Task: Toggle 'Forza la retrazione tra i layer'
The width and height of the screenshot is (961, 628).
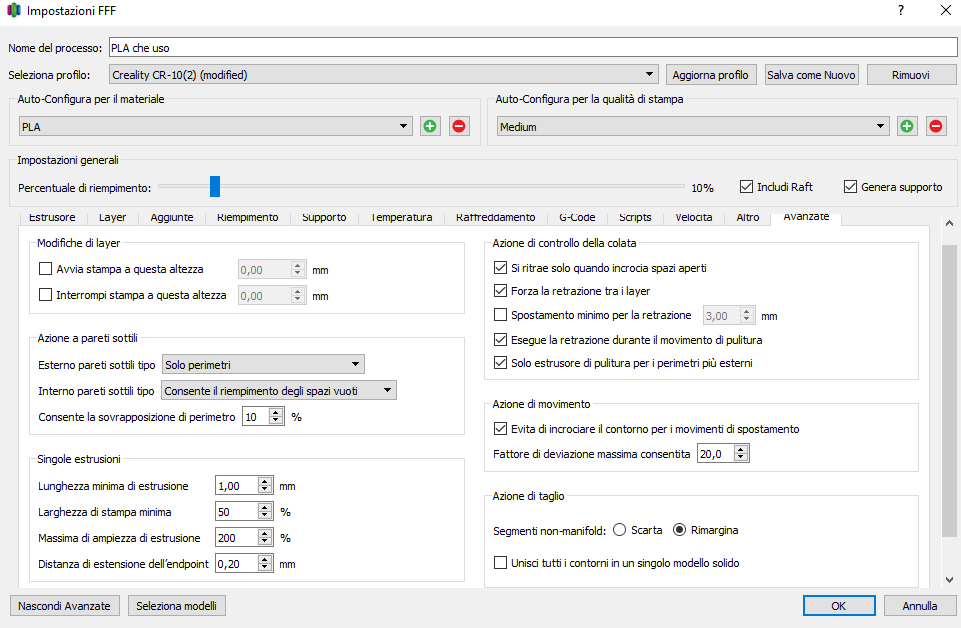Action: pyautogui.click(x=501, y=292)
